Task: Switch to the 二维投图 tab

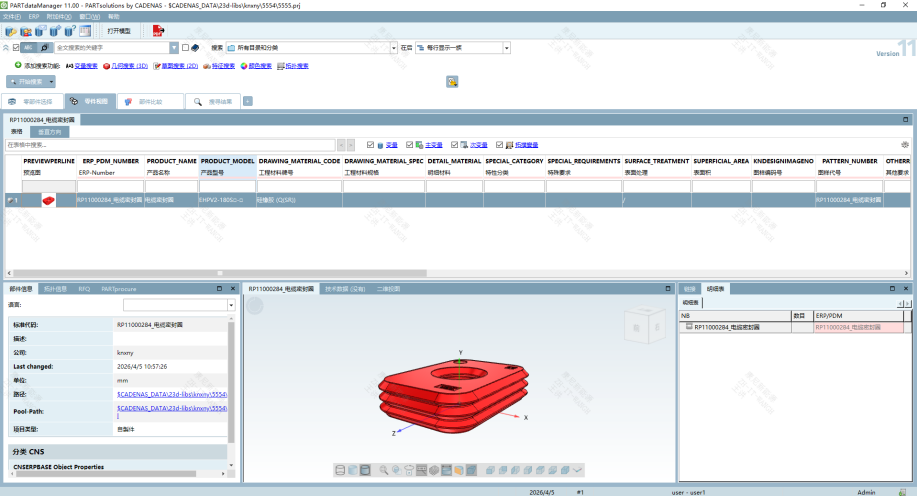Action: click(x=388, y=289)
